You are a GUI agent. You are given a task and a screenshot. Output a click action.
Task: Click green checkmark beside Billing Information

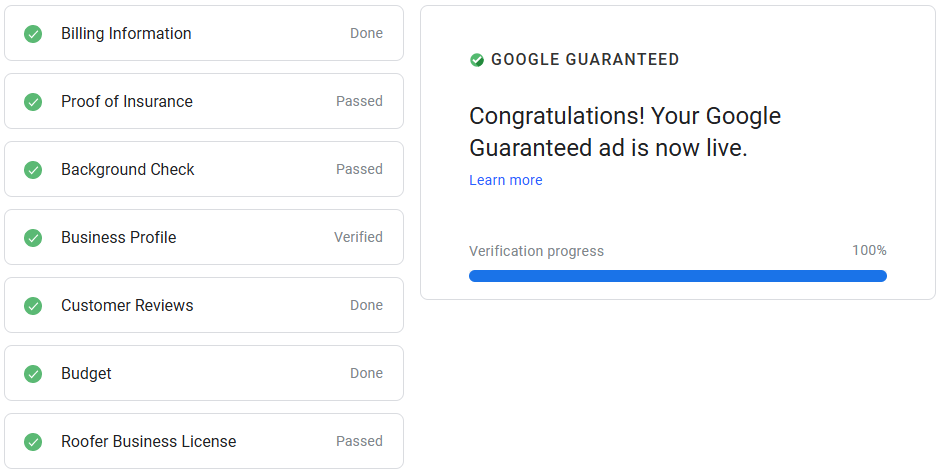click(33, 34)
